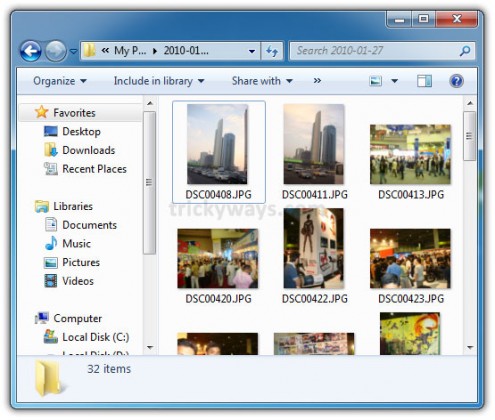The width and height of the screenshot is (495, 420).
Task: Click the search magnifier icon
Action: click(465, 51)
